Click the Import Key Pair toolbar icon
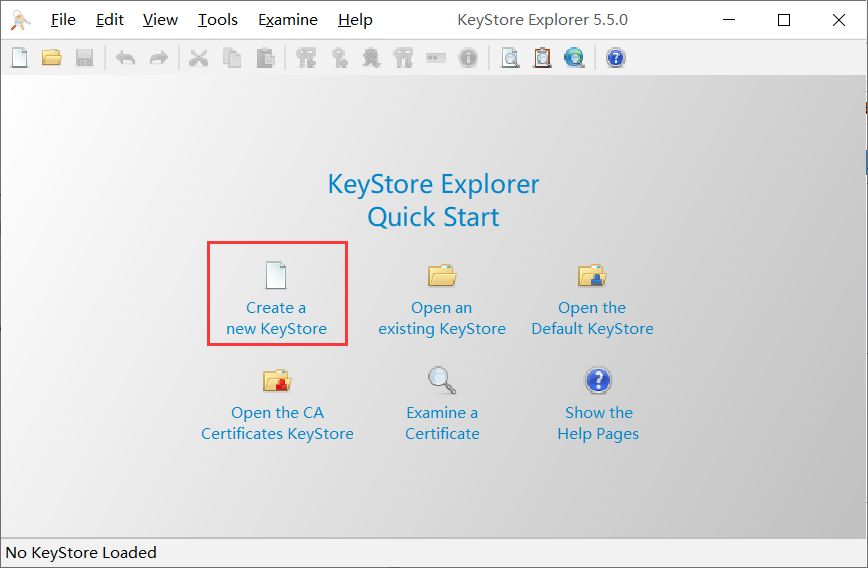The height and width of the screenshot is (568, 868). 403,58
